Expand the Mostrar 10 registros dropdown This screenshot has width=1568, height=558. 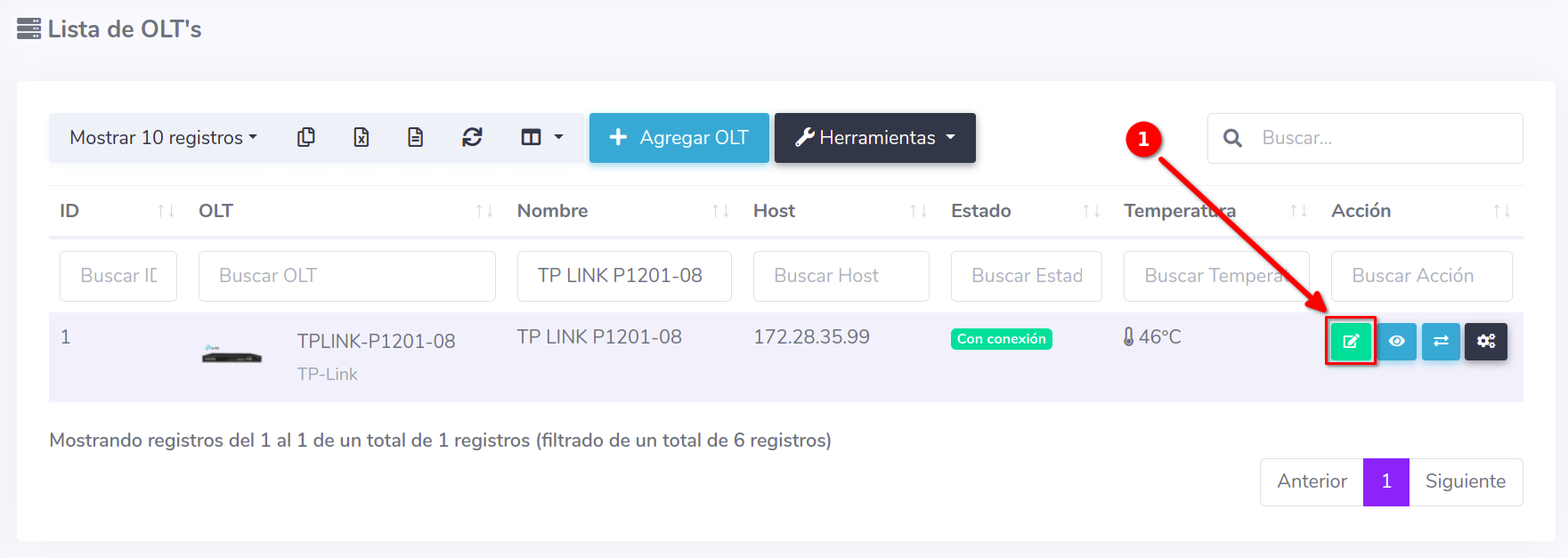(x=163, y=137)
